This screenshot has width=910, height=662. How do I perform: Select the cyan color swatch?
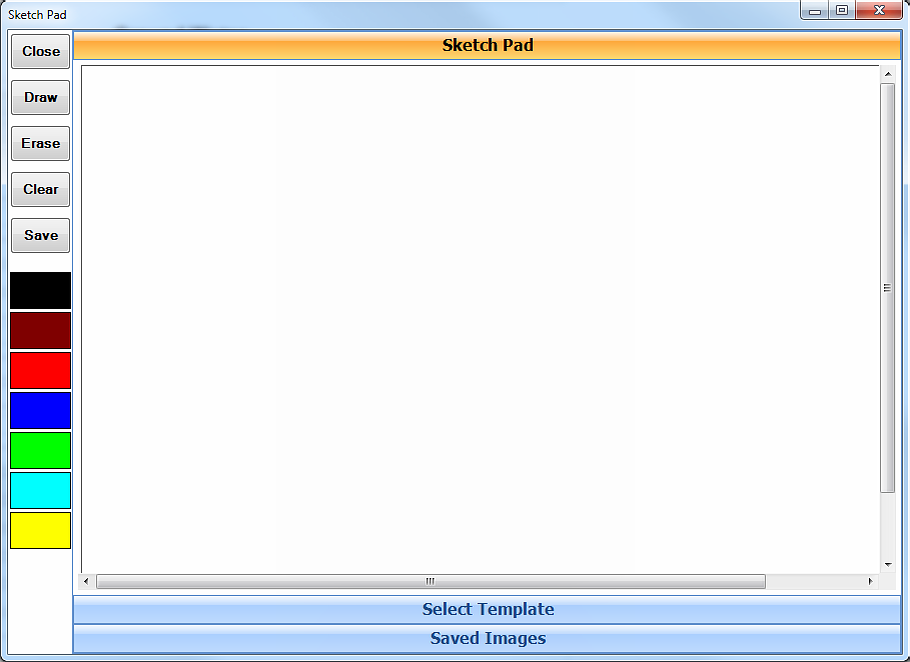pos(41,490)
